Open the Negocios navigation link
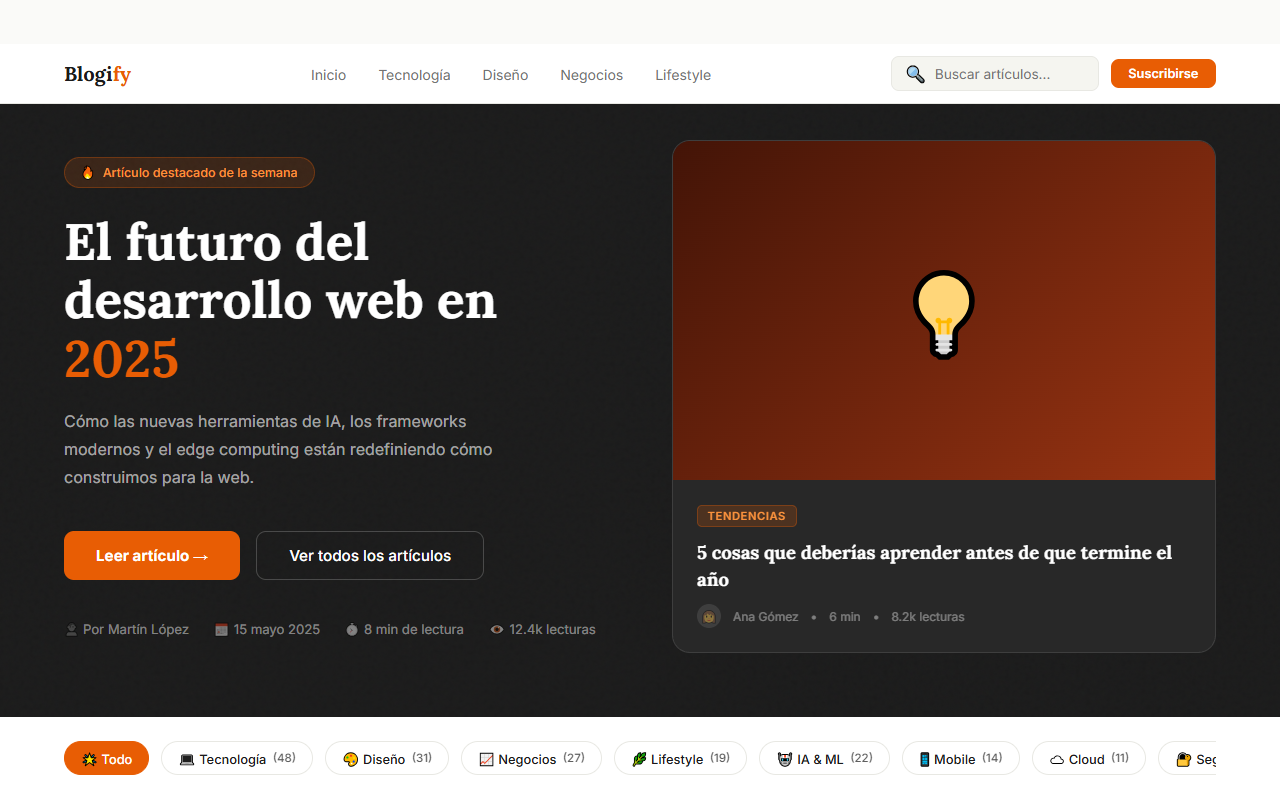The image size is (1280, 800). coord(592,75)
